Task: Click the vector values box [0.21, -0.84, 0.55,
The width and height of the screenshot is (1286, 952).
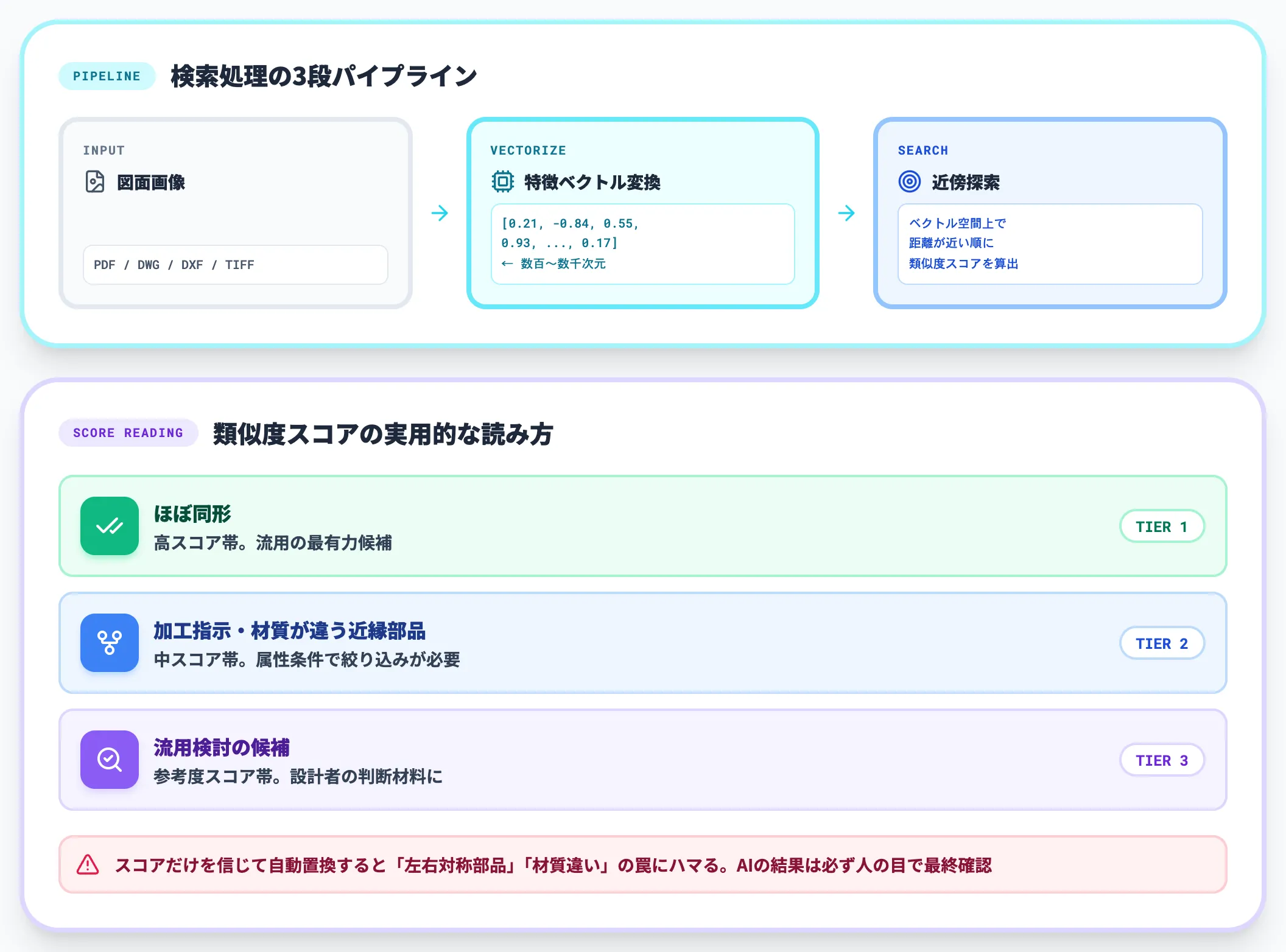Action: click(643, 244)
